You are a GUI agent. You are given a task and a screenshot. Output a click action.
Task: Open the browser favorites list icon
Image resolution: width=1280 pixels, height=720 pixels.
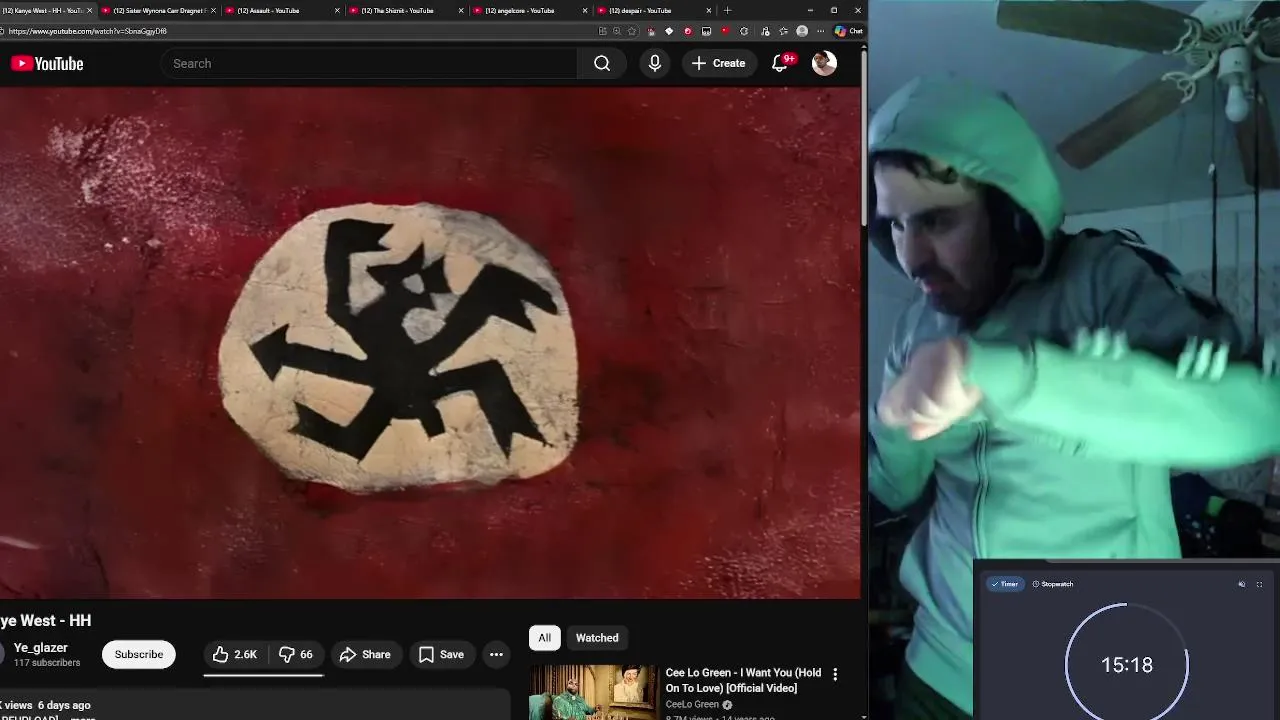coord(783,31)
